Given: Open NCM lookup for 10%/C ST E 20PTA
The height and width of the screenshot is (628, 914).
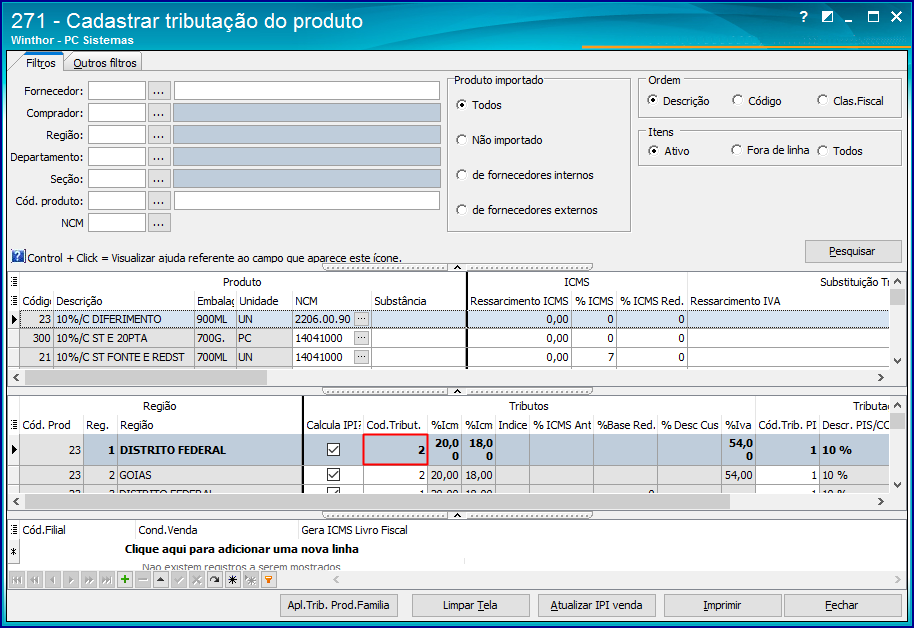Looking at the screenshot, I should click(361, 338).
